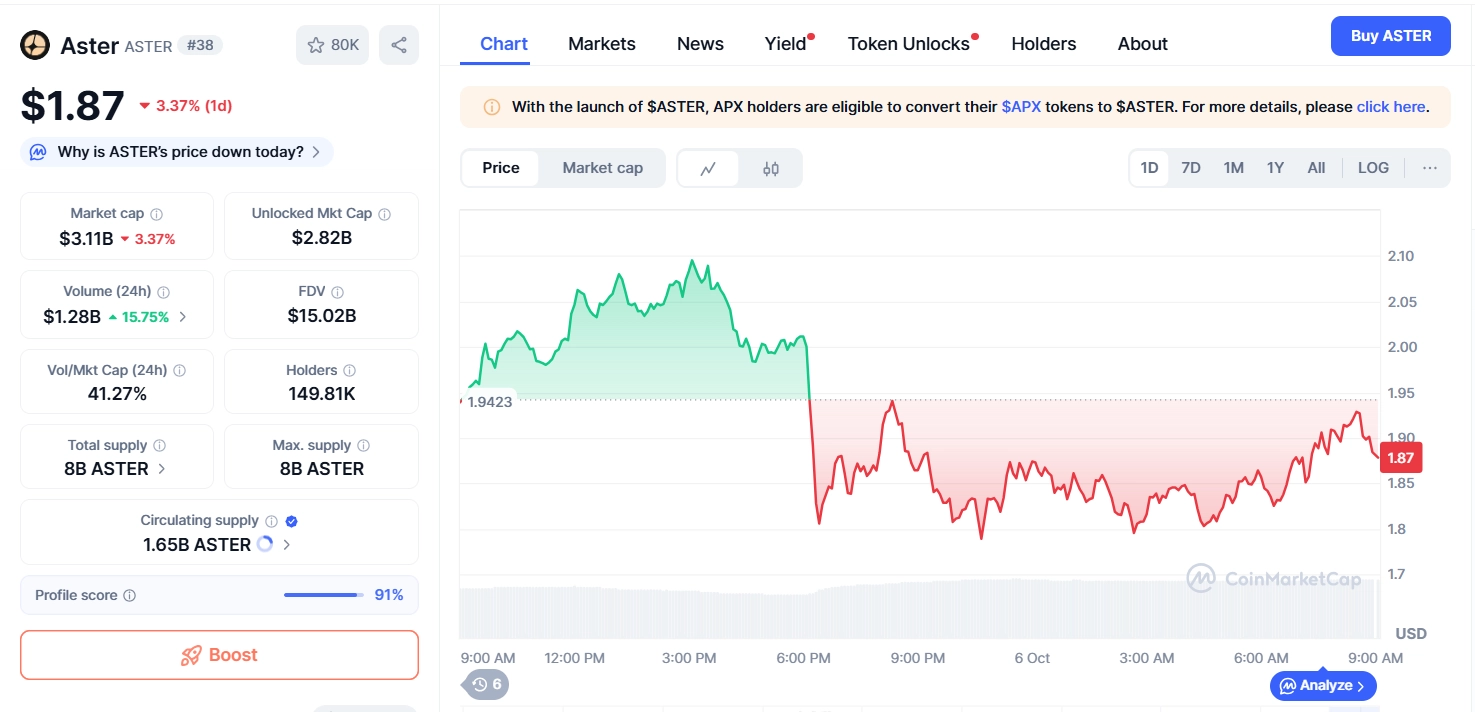Keep Price view selected on chart
This screenshot has height=712, width=1475.
click(x=500, y=168)
